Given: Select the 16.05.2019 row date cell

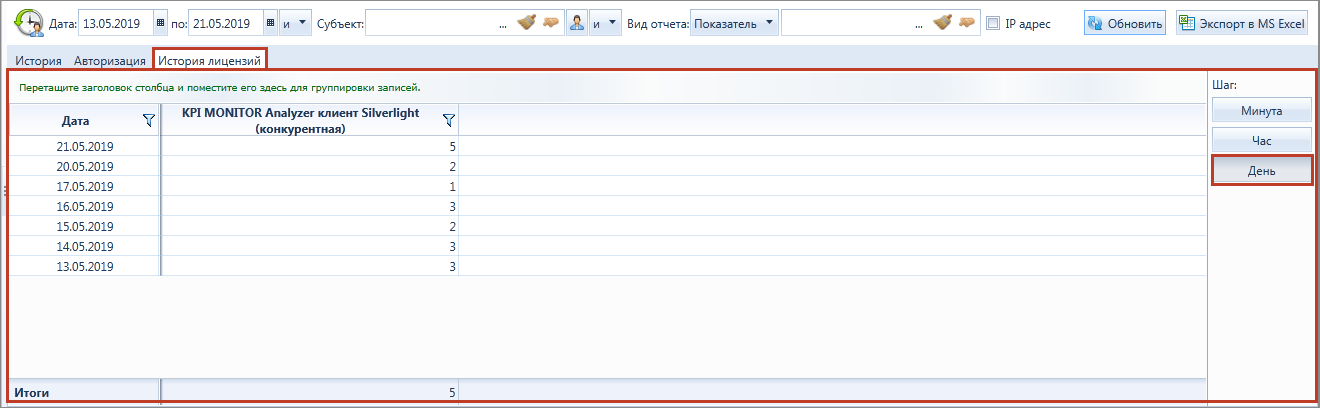Looking at the screenshot, I should [85, 206].
